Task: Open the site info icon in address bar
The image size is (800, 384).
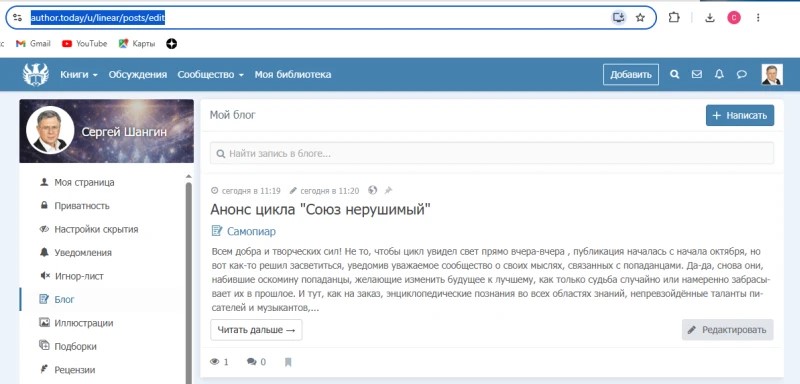Action: [x=17, y=18]
